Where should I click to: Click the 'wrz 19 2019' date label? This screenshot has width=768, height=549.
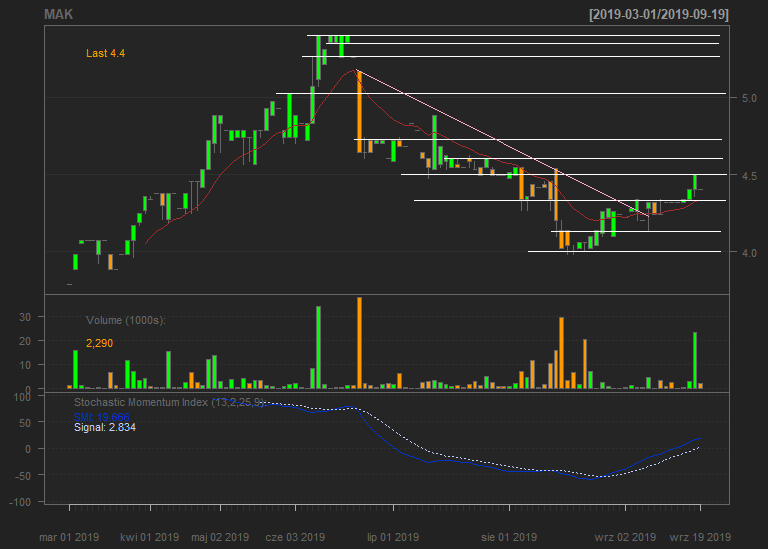pyautogui.click(x=700, y=537)
